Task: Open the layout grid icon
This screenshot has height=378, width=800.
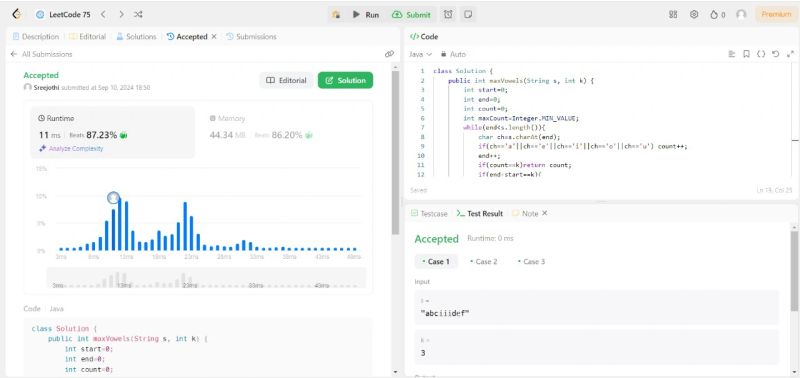Action: pos(673,15)
